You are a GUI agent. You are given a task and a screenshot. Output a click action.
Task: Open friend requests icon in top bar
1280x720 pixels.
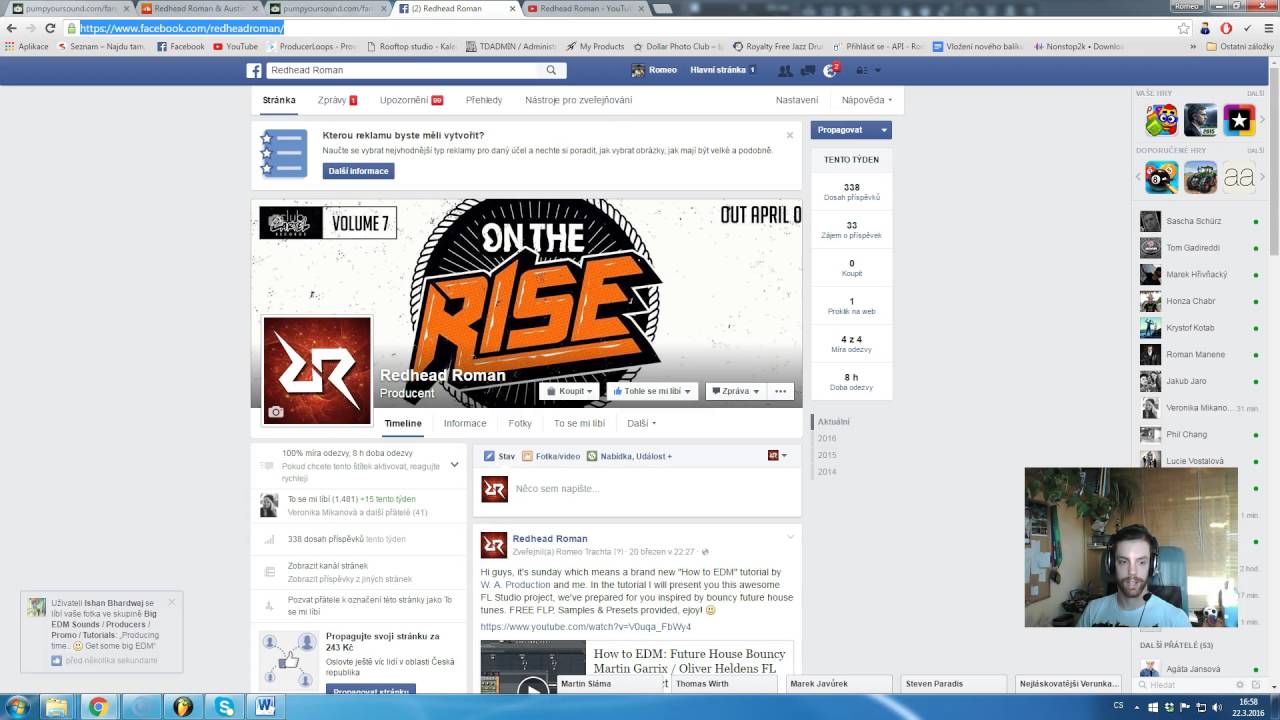[785, 70]
